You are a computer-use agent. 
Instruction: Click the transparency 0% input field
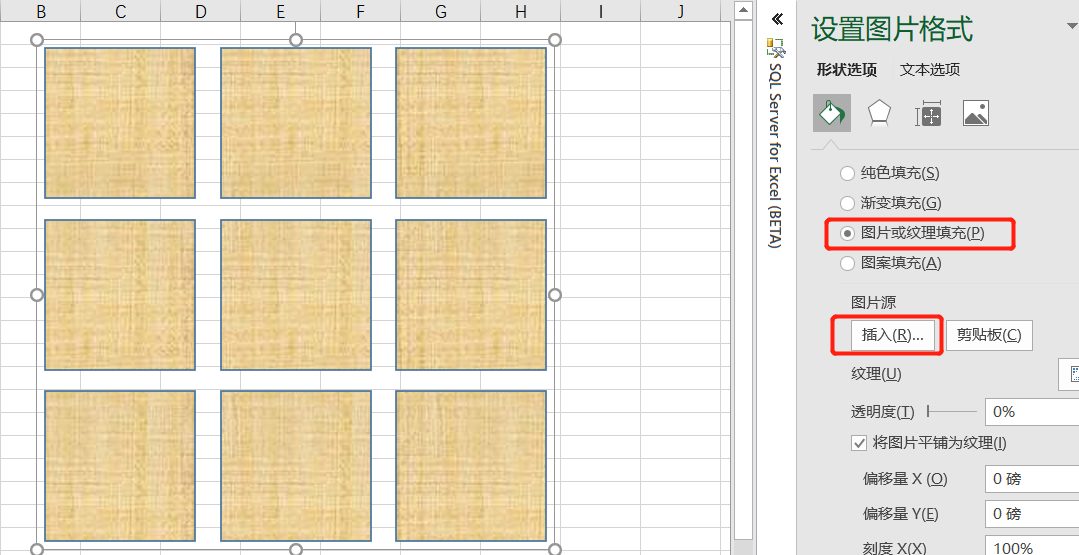1032,411
